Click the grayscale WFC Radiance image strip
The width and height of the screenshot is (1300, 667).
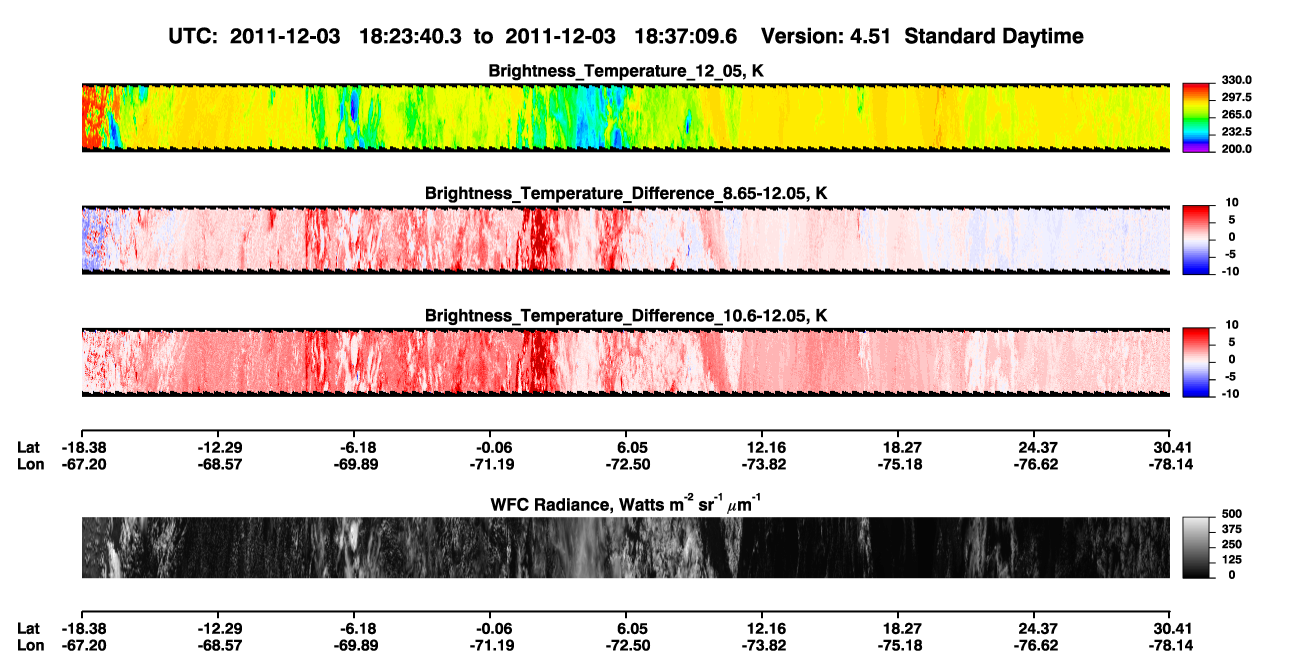tap(625, 548)
